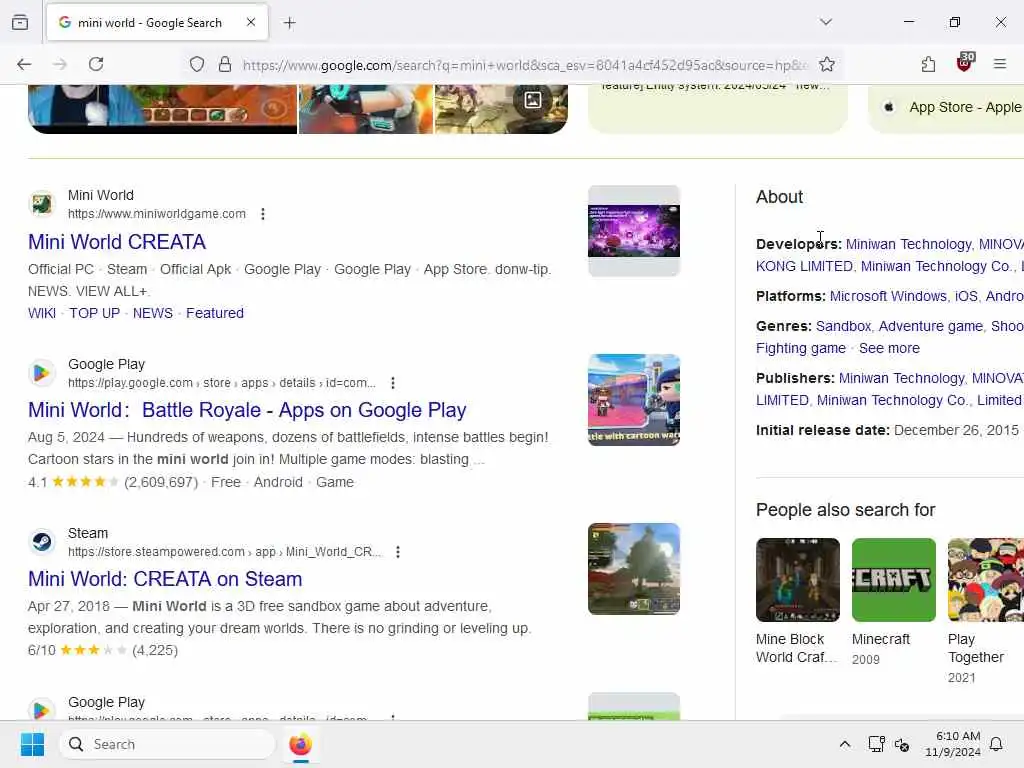Show hidden system tray icons
The image size is (1024, 768).
[x=844, y=744]
